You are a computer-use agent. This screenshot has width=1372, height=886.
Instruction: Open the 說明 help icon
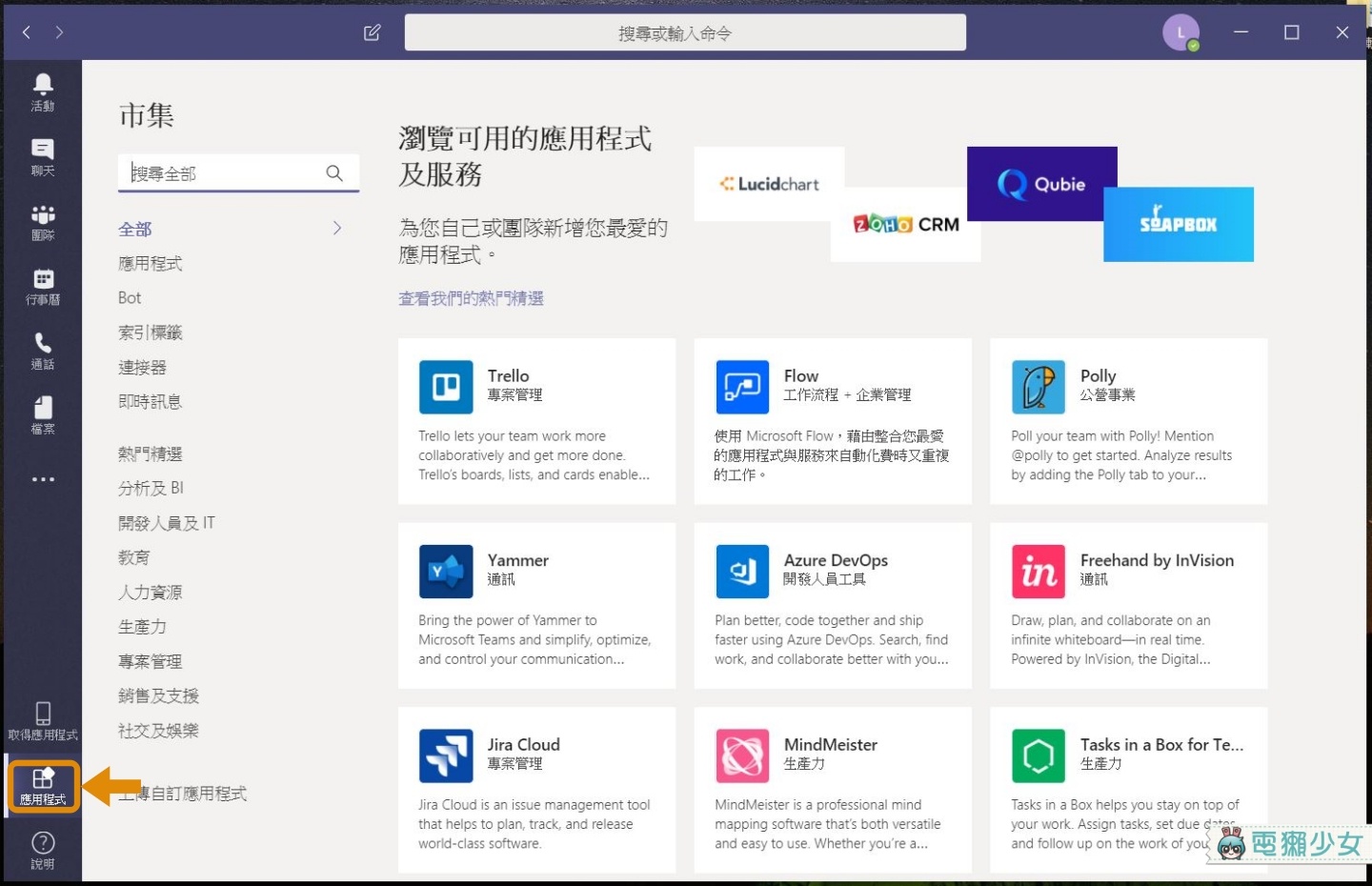(43, 842)
